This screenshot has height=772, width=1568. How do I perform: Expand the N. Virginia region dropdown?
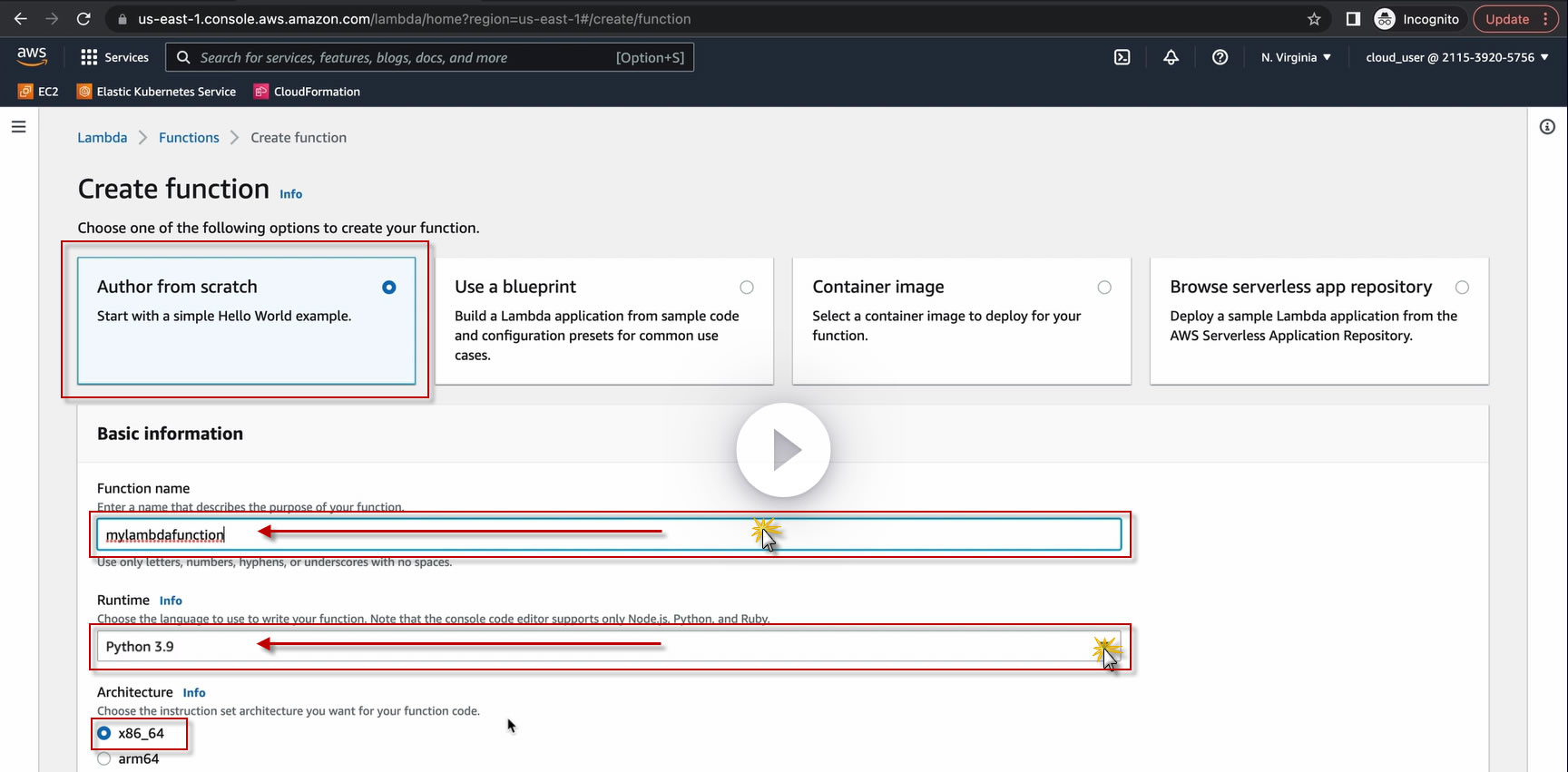point(1296,57)
